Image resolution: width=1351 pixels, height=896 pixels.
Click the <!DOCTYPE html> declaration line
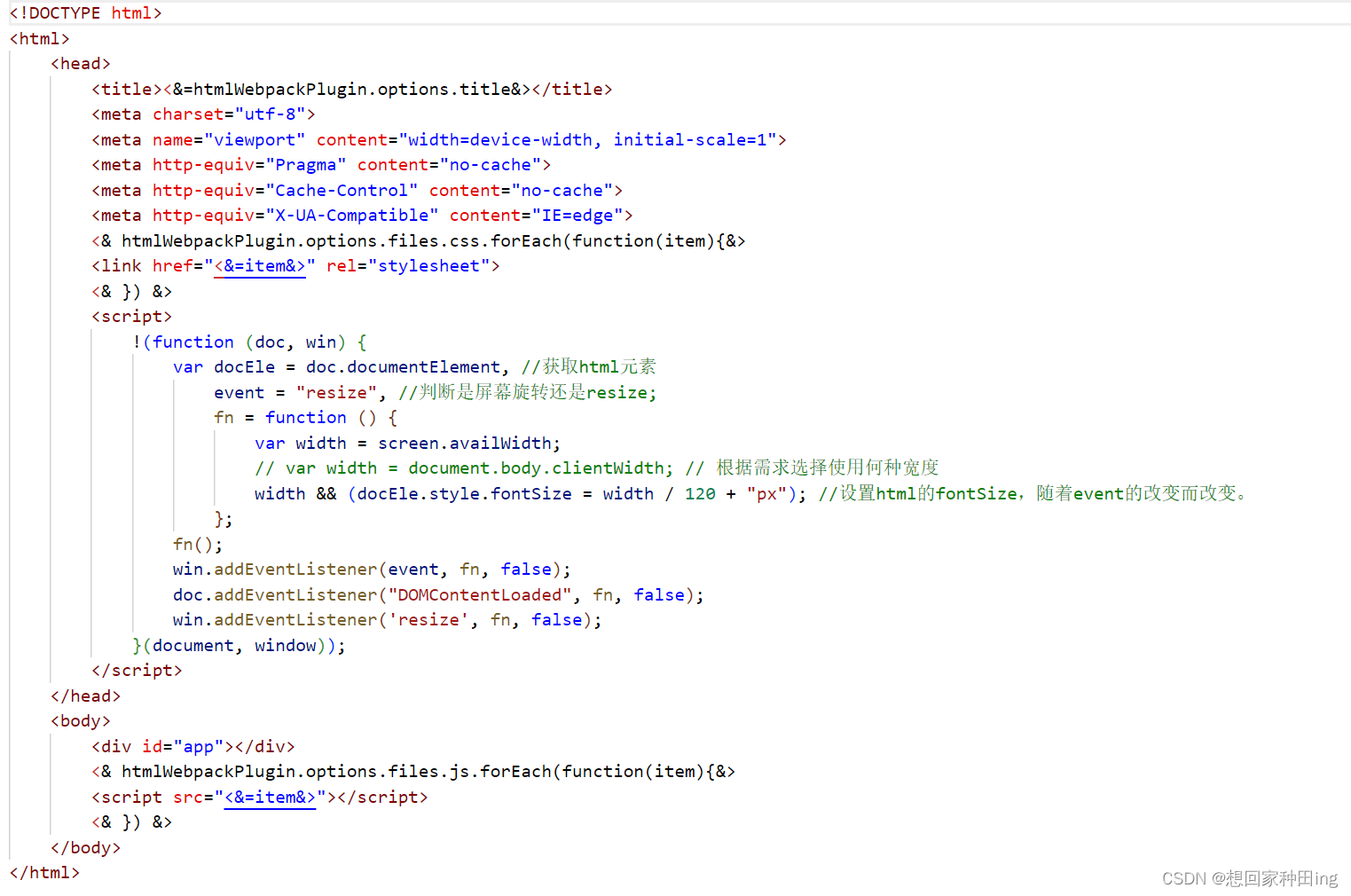point(86,13)
